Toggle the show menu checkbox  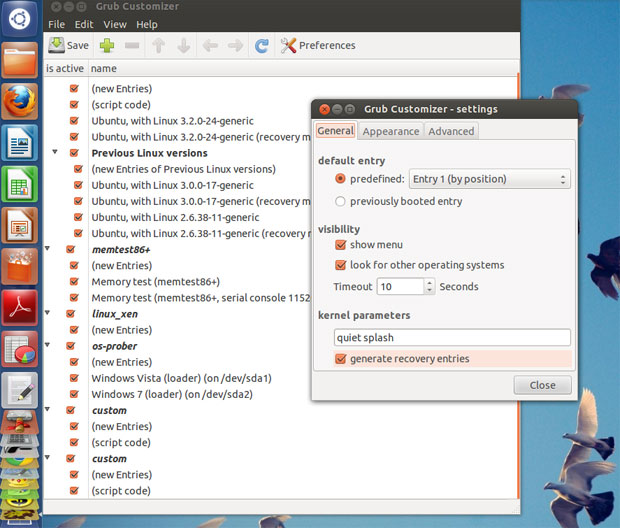[340, 245]
